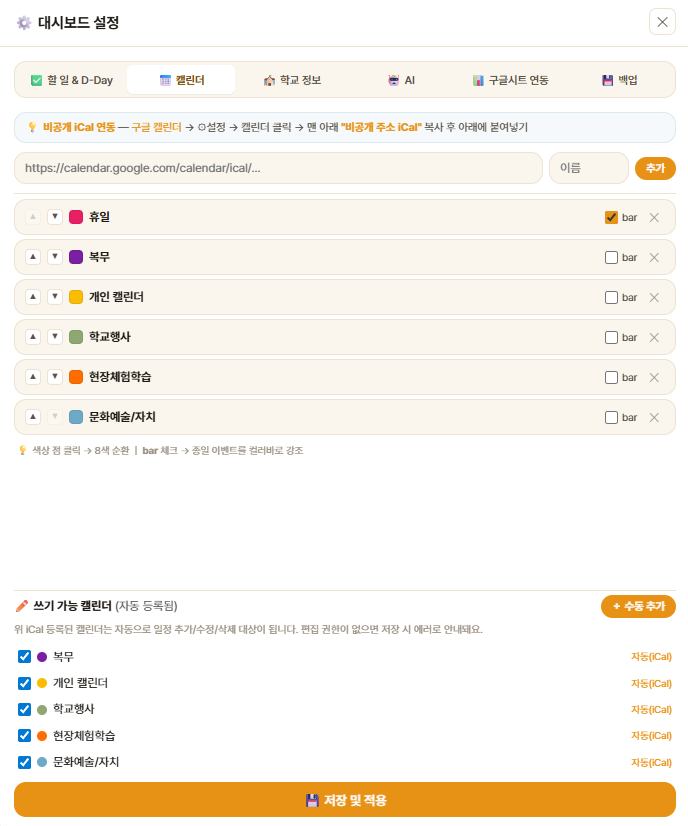688x826 pixels.
Task: Go to 구글시트 연동 tab
Action: click(x=510, y=80)
